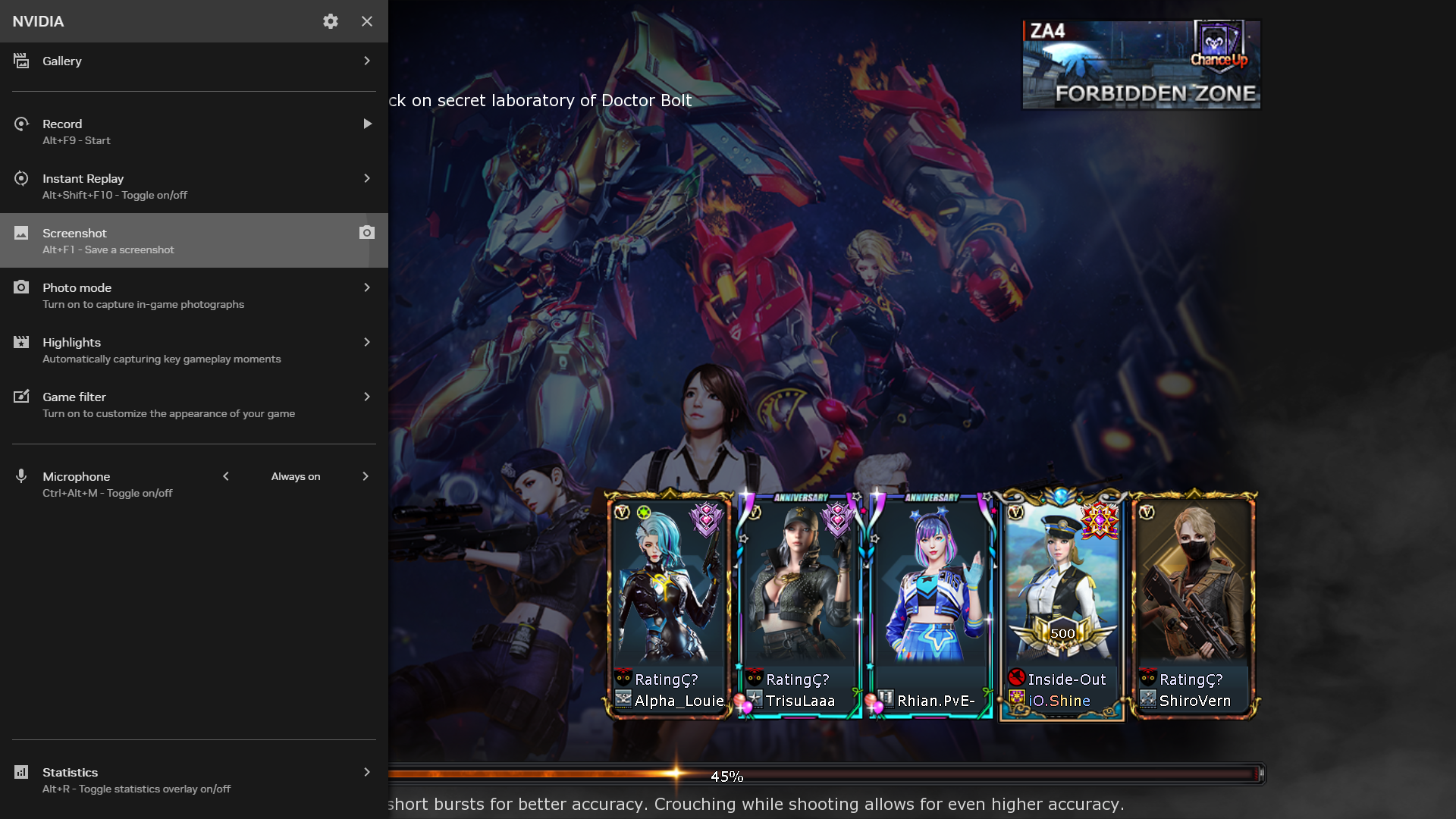Expand the Gallery chevron
1456x819 pixels.
click(367, 61)
